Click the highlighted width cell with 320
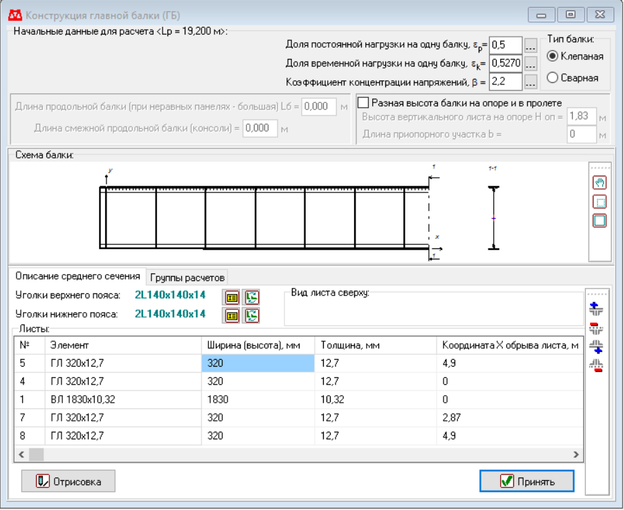The height and width of the screenshot is (510, 624). point(257,365)
